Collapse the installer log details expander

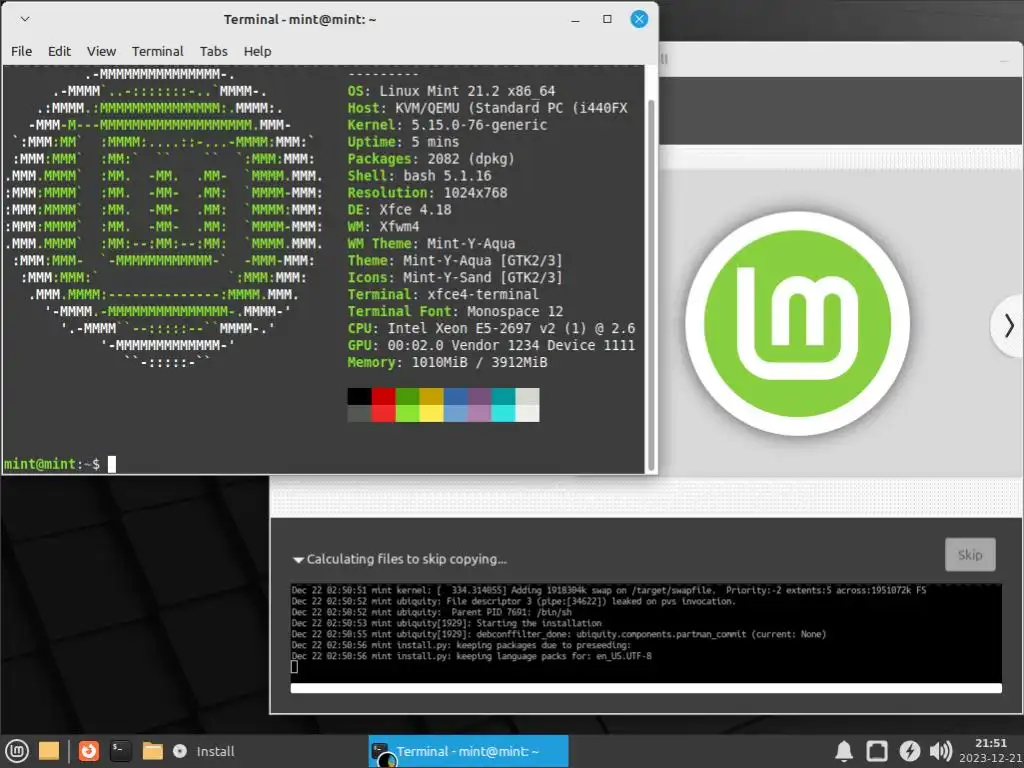point(298,560)
